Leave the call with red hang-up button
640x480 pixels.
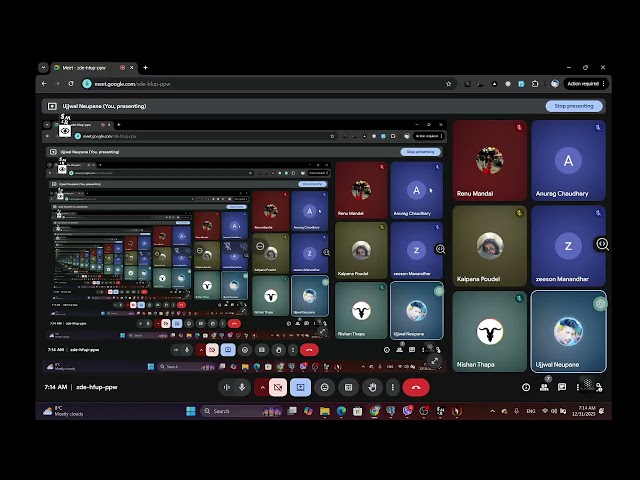(416, 387)
